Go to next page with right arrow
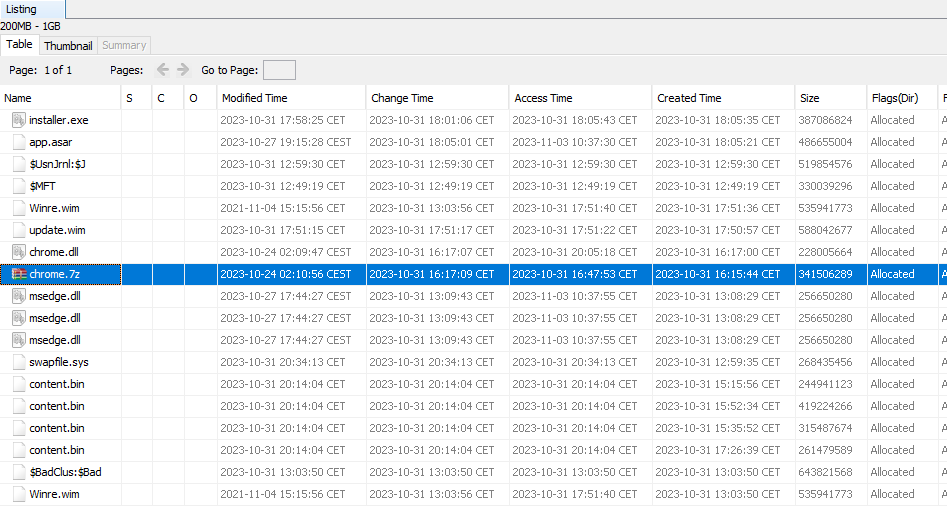The height and width of the screenshot is (513, 947). [183, 70]
